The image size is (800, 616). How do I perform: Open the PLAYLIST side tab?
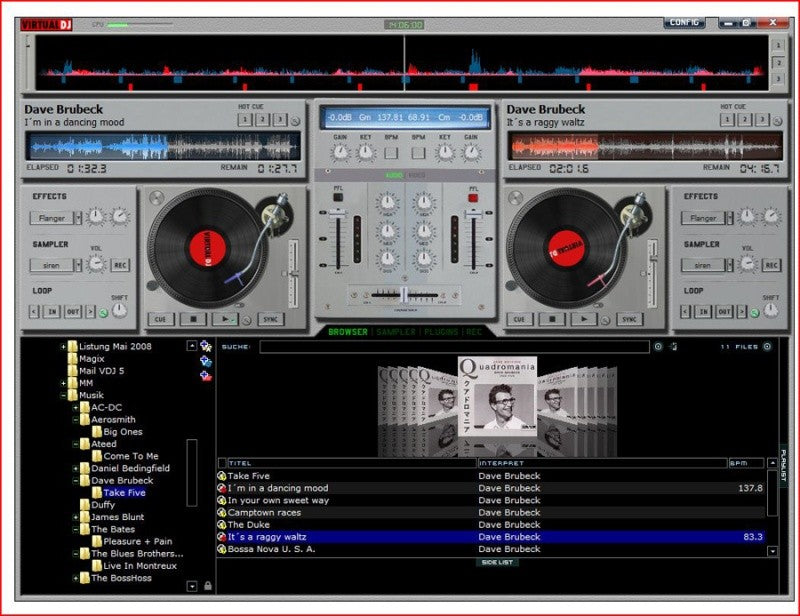pos(783,465)
